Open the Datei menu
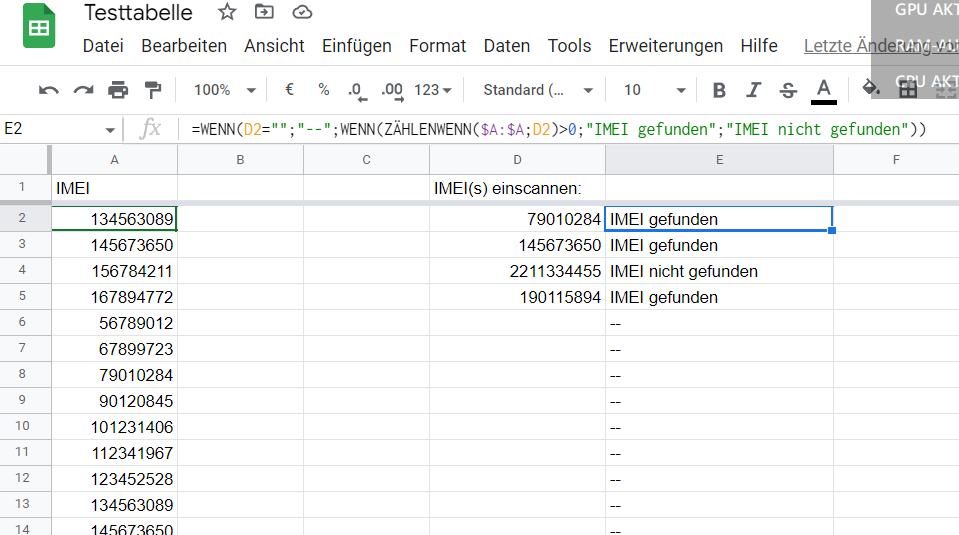959x535 pixels. pyautogui.click(x=103, y=46)
